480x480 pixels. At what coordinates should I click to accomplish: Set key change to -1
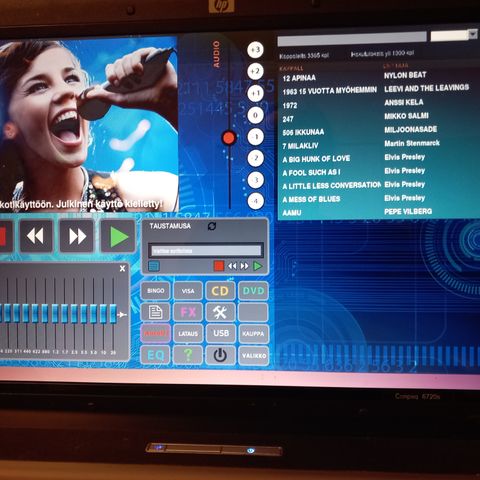pos(255,137)
